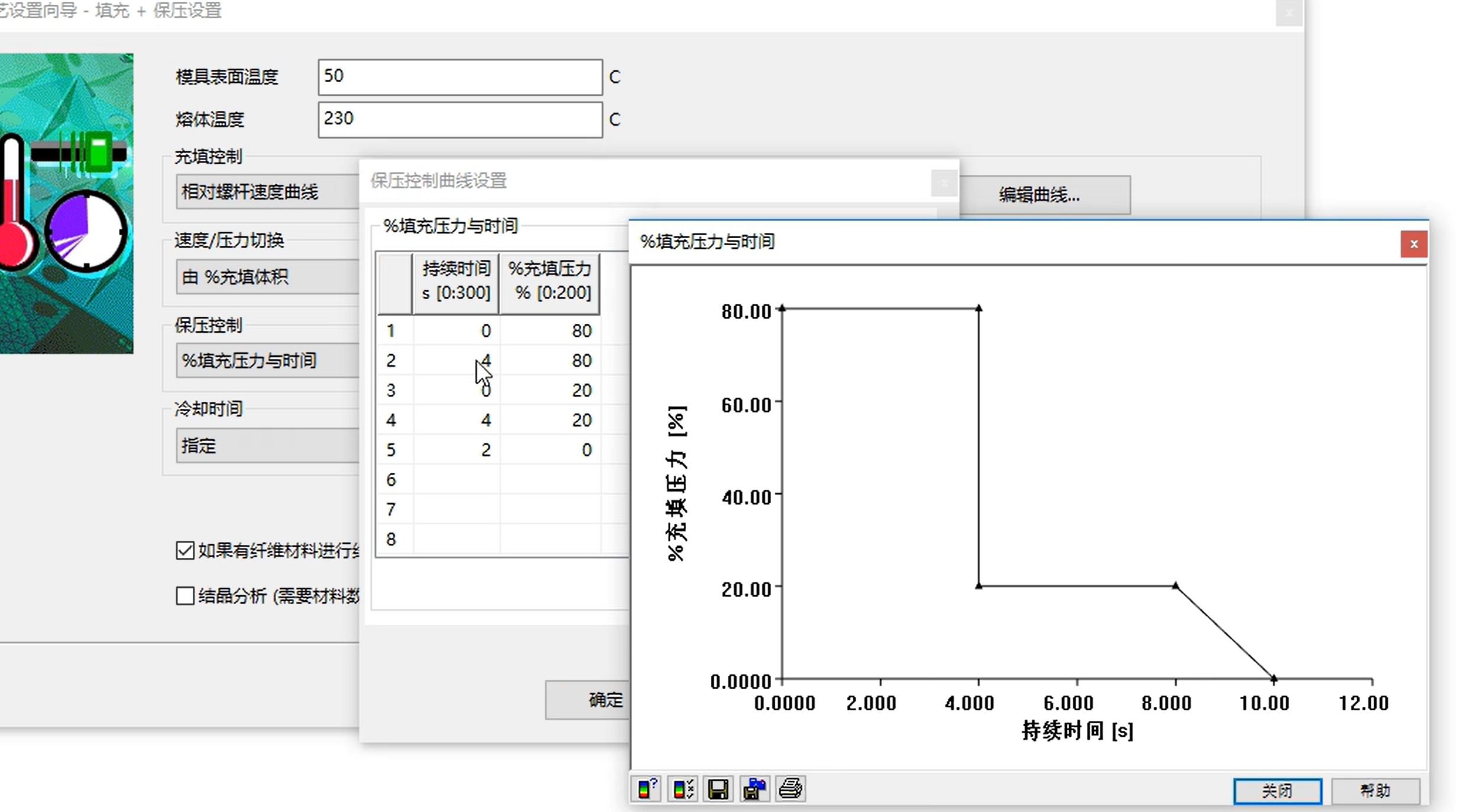Close the %填充压力与时间 graph window
This screenshot has width=1460, height=812.
click(1413, 244)
